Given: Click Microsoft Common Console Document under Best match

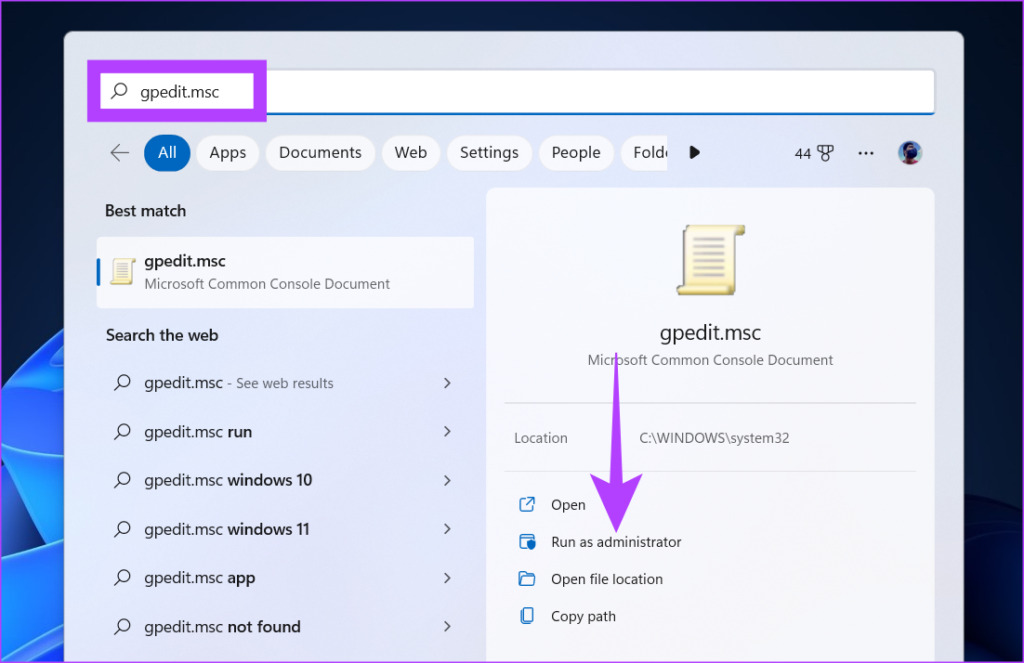Looking at the screenshot, I should 267,283.
